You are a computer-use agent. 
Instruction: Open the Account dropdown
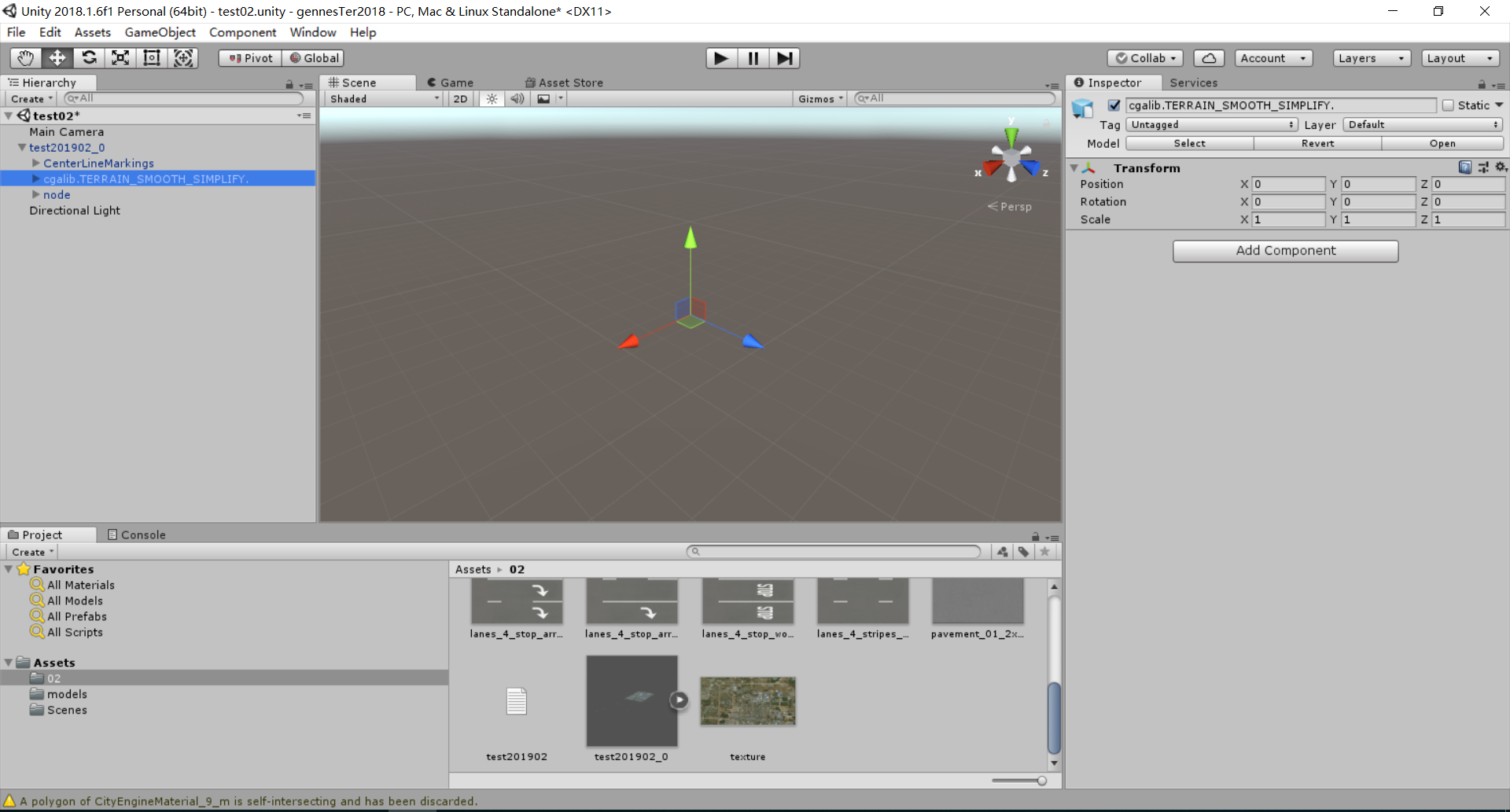tap(1273, 58)
